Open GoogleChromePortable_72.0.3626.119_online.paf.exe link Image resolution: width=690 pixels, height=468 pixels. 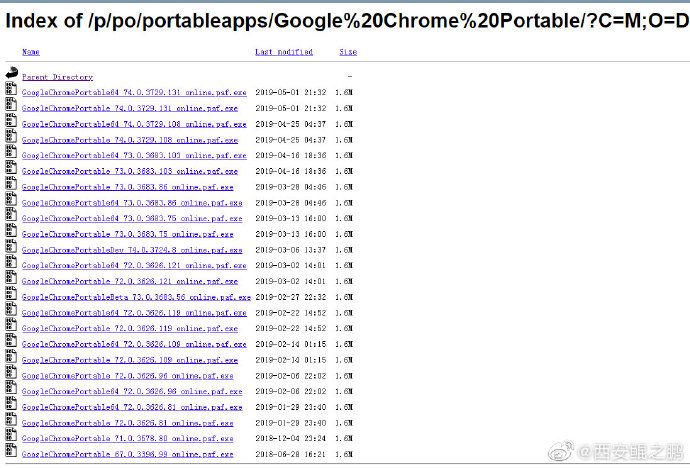[130, 328]
